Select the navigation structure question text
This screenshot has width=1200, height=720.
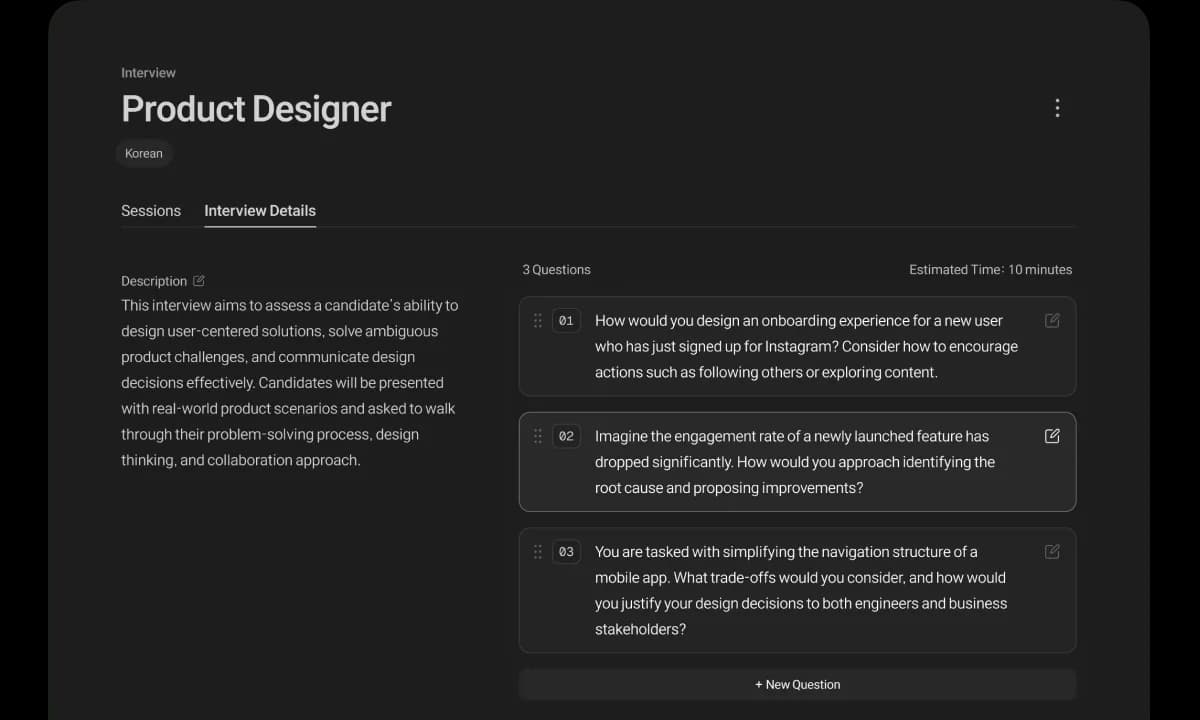[x=800, y=590]
